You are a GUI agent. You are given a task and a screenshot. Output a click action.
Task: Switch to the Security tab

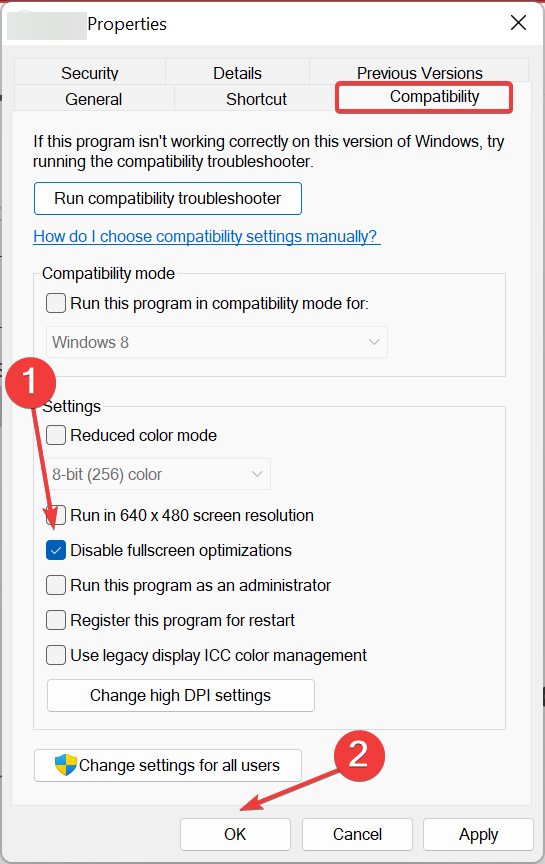point(90,72)
